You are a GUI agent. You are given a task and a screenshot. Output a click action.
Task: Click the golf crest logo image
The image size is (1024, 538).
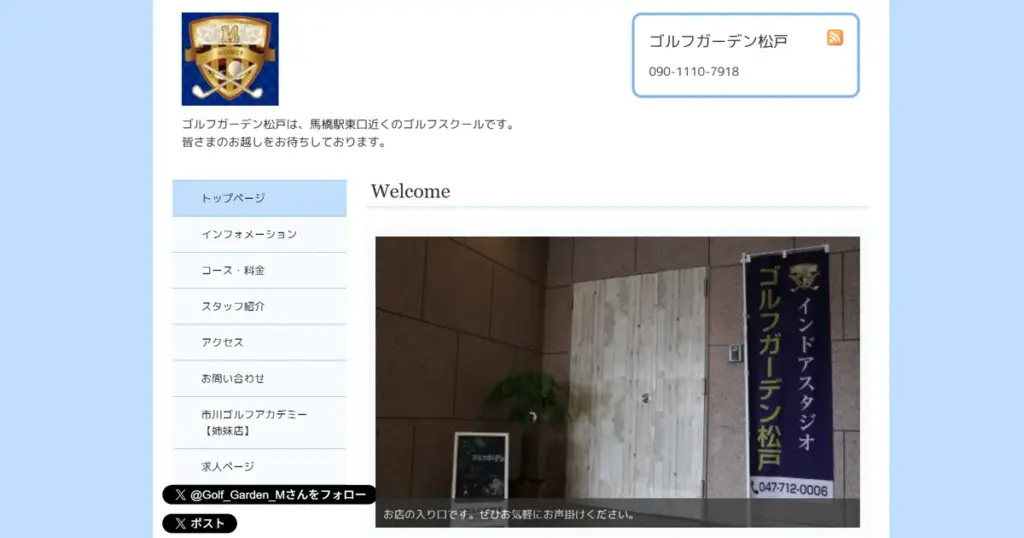click(x=230, y=59)
